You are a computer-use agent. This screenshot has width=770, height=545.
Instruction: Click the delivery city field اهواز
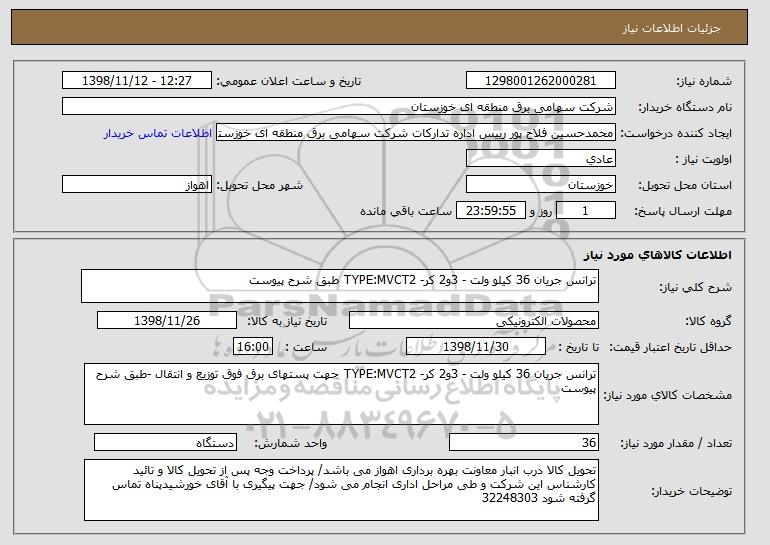(x=137, y=185)
